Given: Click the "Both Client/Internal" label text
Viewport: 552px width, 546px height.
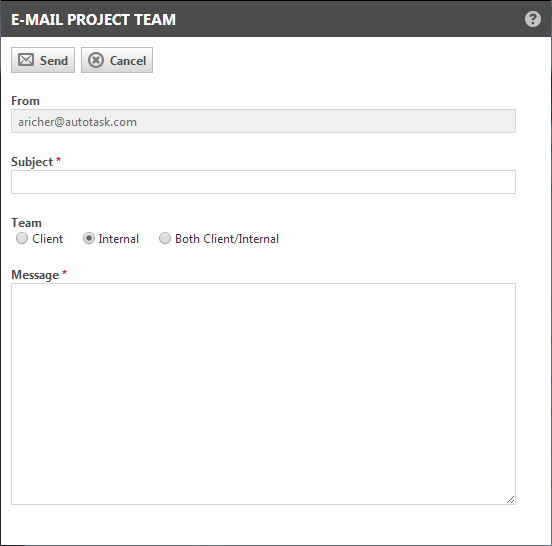Looking at the screenshot, I should (227, 239).
